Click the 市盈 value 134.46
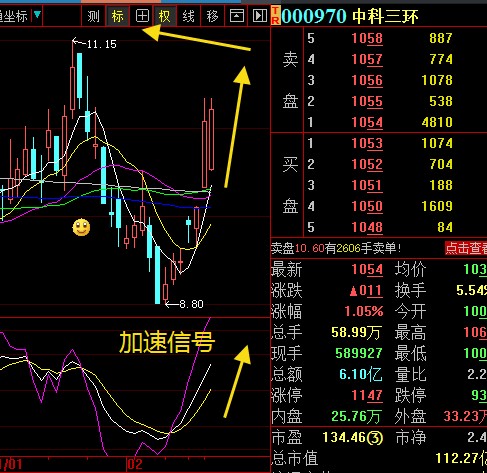Viewport: 487px width, 473px height. pos(353,438)
